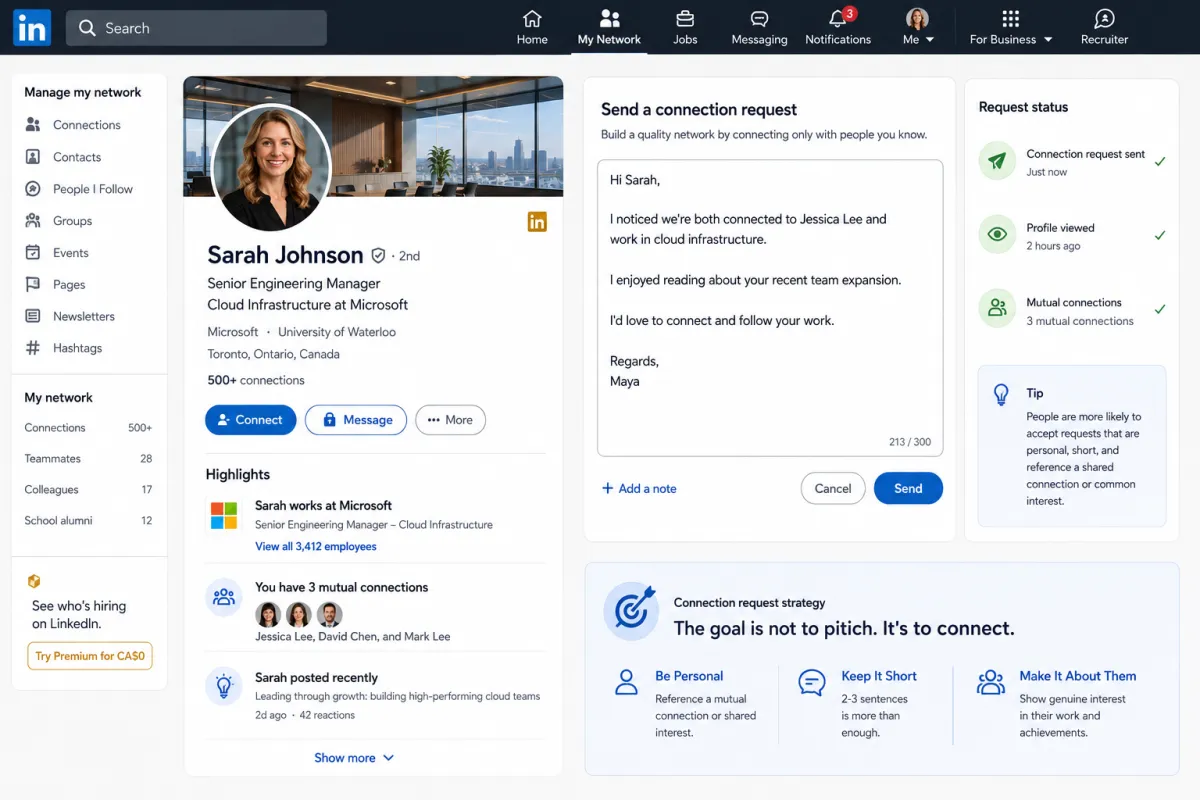Click the Keep It Short chat icon
The image size is (1200, 800).
pyautogui.click(x=812, y=683)
